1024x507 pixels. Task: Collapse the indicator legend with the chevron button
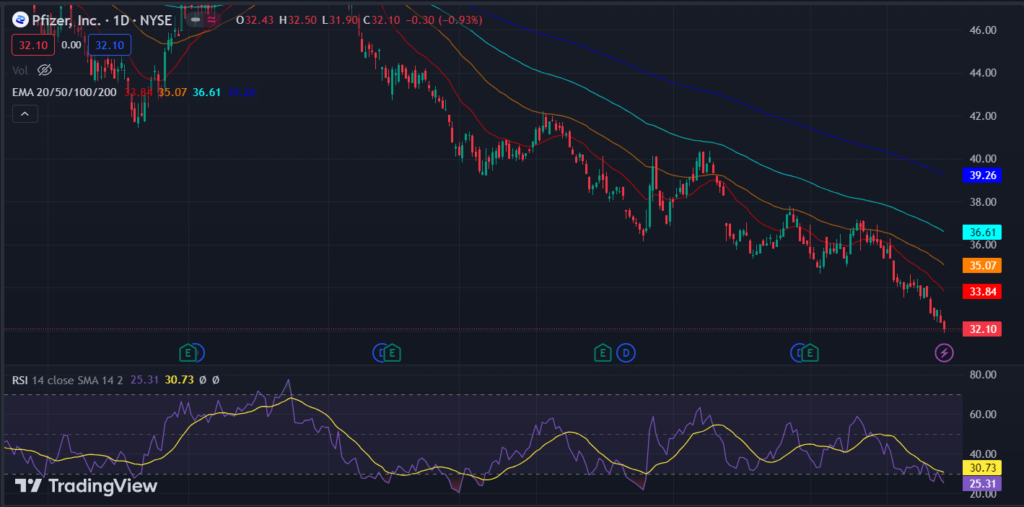point(25,114)
